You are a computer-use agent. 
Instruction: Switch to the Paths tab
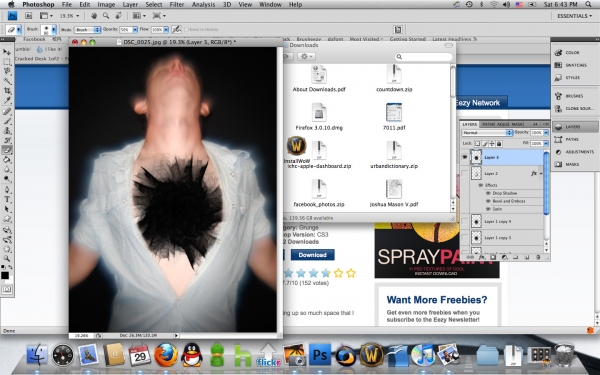point(488,124)
